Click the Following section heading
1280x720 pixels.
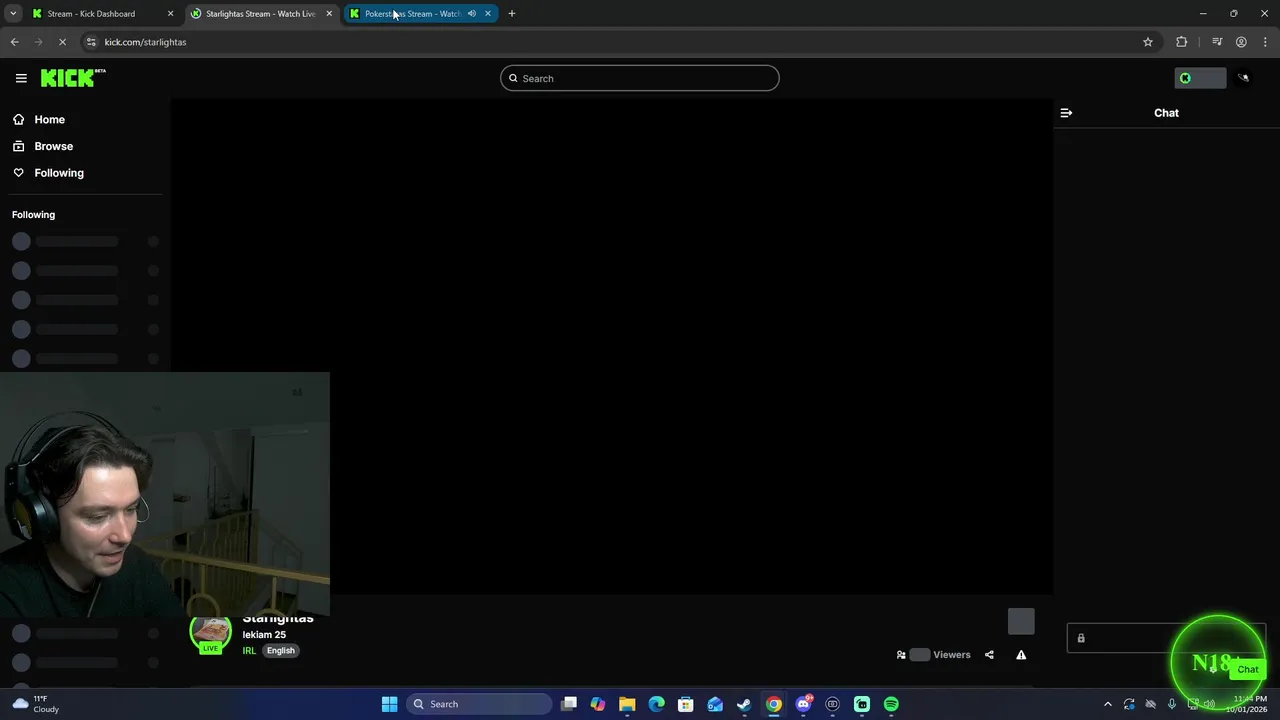(33, 215)
